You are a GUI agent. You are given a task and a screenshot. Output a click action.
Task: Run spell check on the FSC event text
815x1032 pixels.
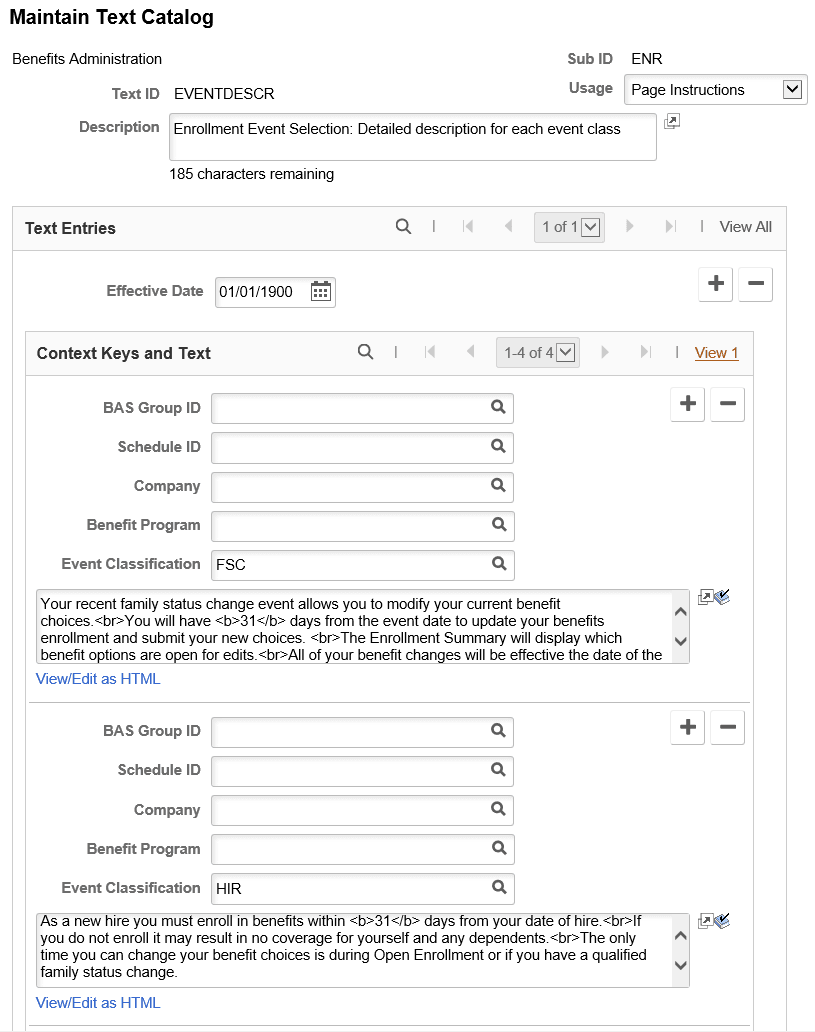[724, 596]
